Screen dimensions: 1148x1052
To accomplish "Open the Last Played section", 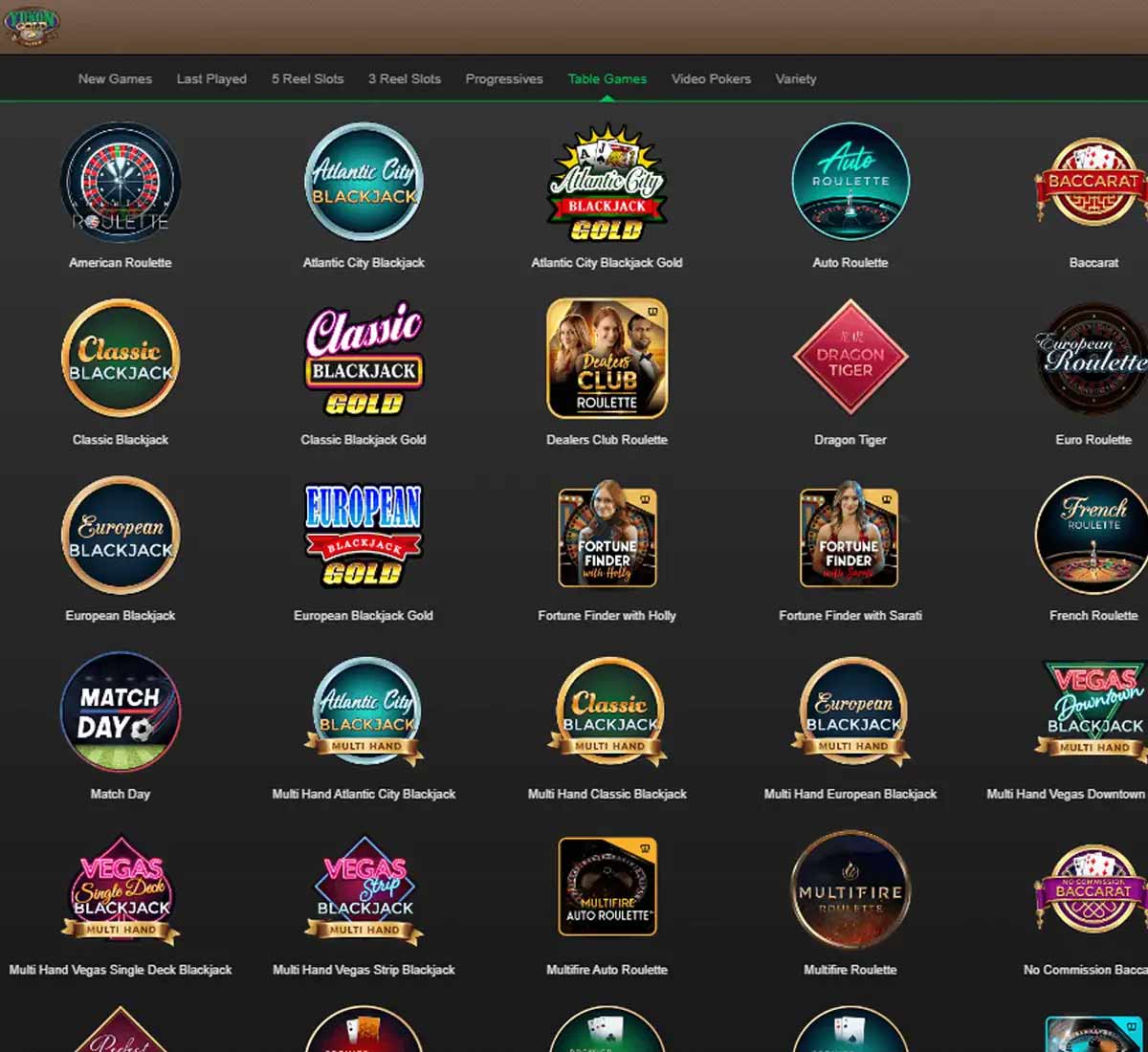I will (211, 78).
